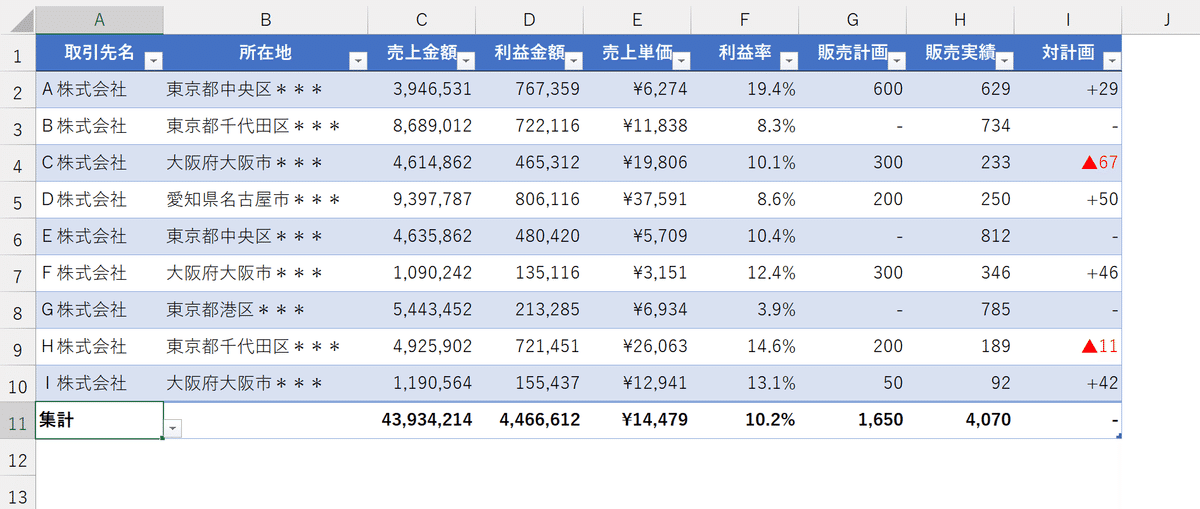
Task: Select column C header
Action: click(x=421, y=19)
